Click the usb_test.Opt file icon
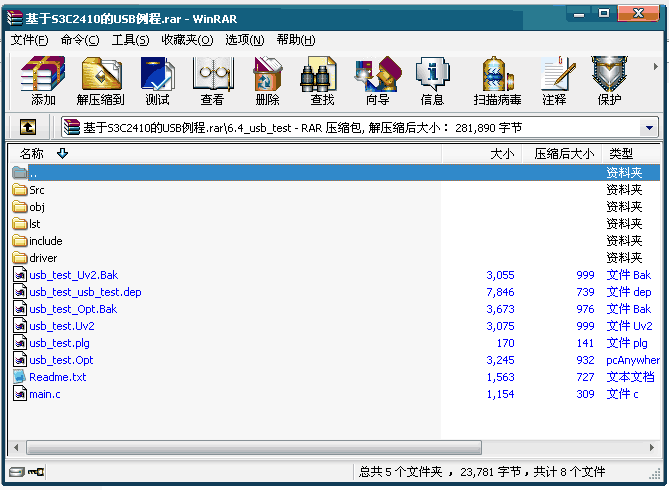This screenshot has height=490, width=669. click(20, 360)
